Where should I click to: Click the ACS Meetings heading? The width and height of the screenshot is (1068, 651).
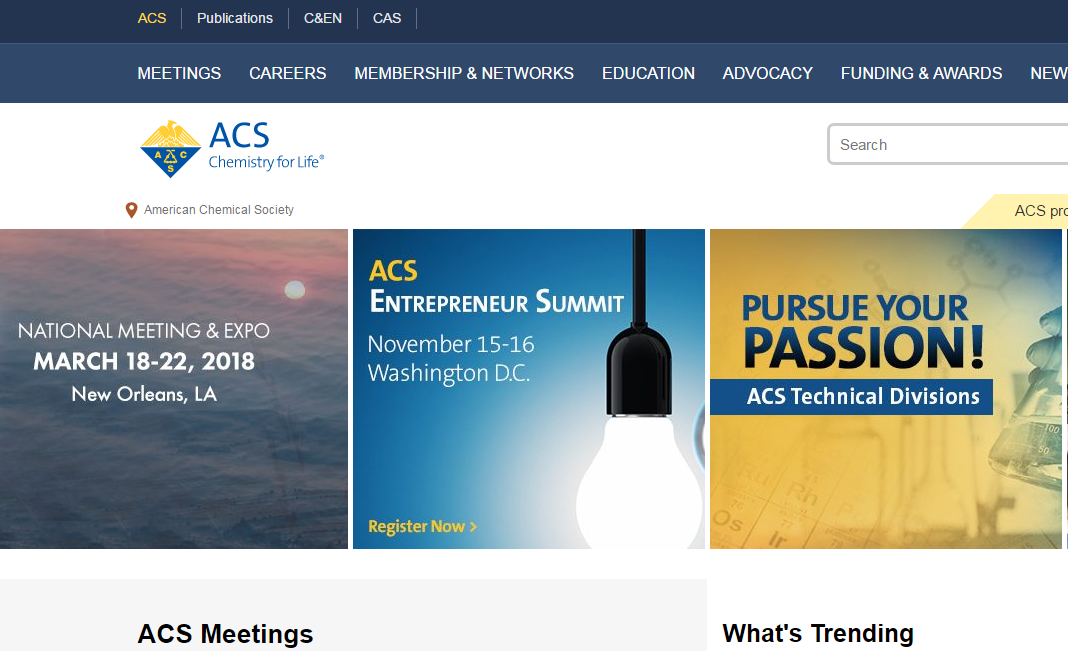pyautogui.click(x=225, y=634)
